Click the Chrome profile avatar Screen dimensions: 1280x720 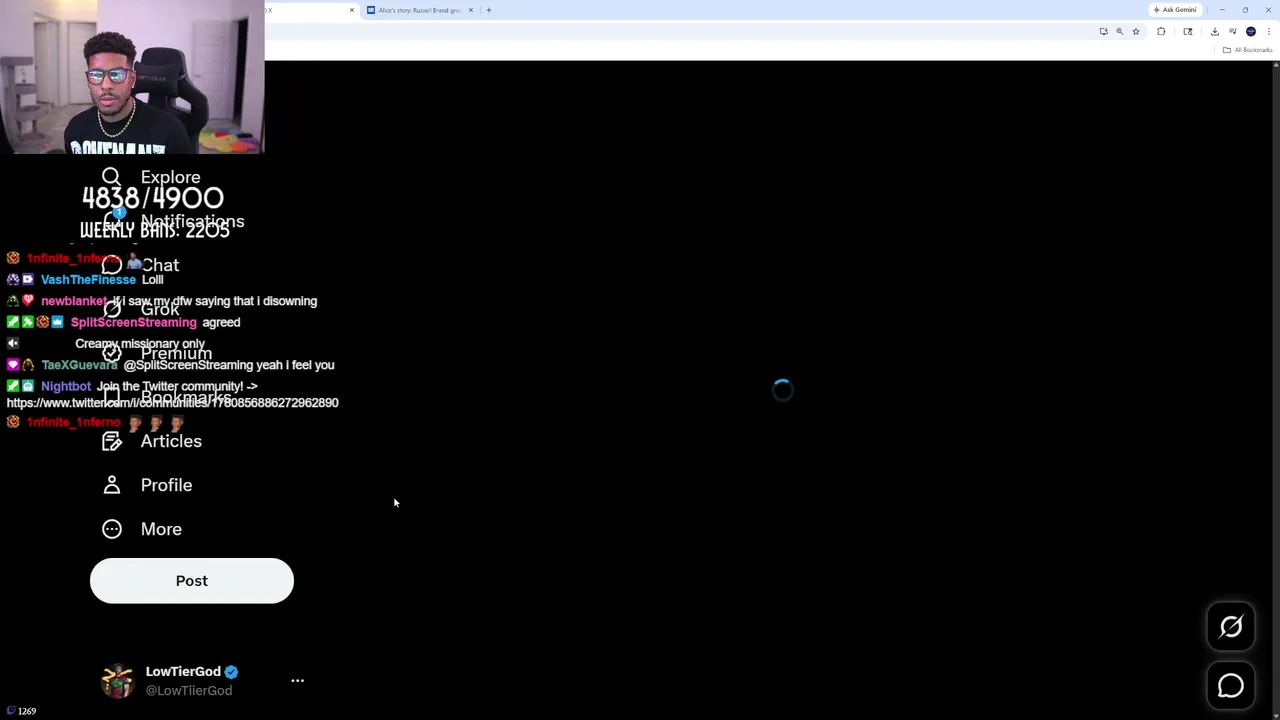click(x=1251, y=32)
